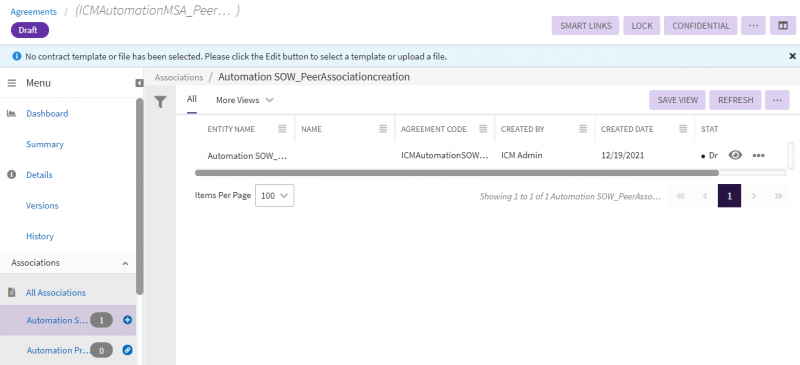The image size is (800, 365).
Task: Click the info icon in the banner
Action: point(17,56)
